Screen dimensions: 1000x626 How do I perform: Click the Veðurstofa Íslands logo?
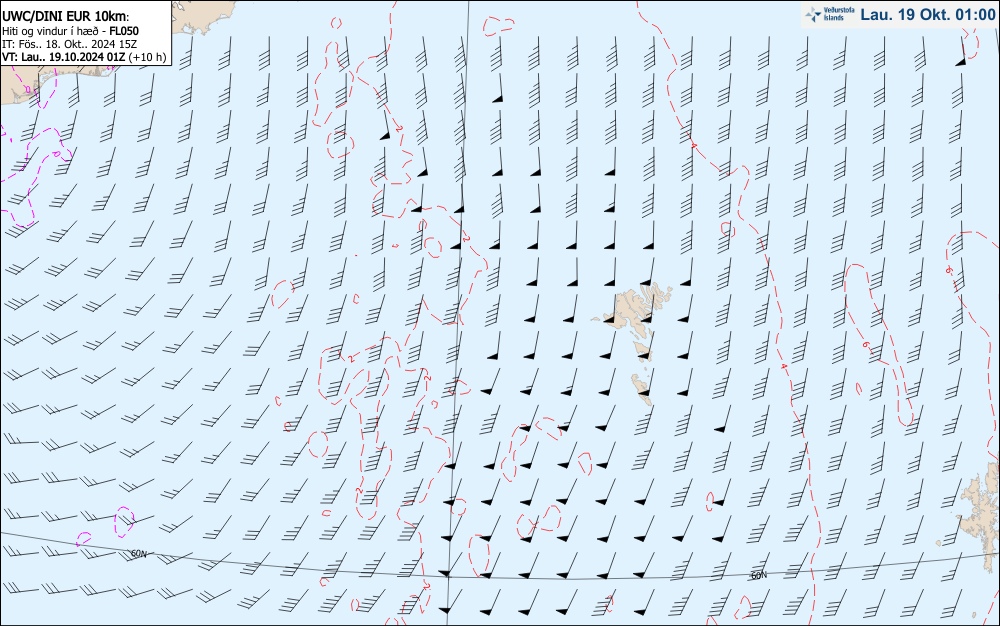click(x=828, y=14)
